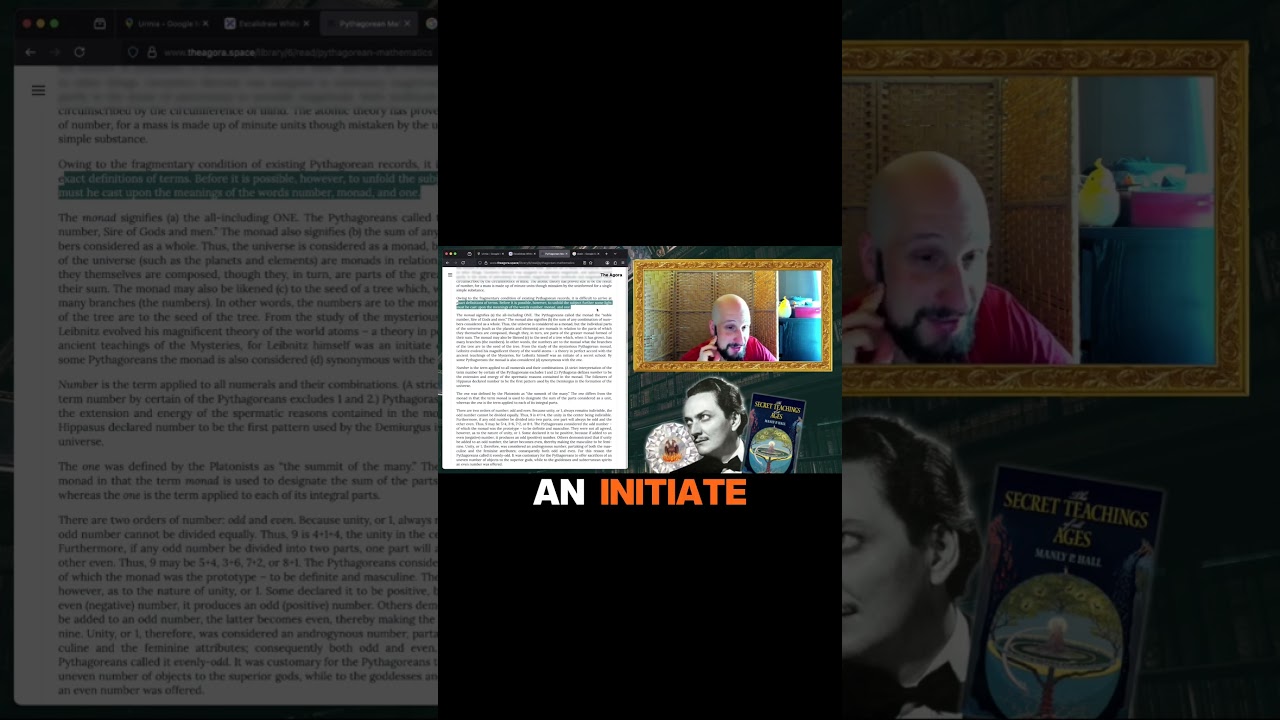
Task: Close the Pythagorean tab in the large browser
Action: coord(407,23)
